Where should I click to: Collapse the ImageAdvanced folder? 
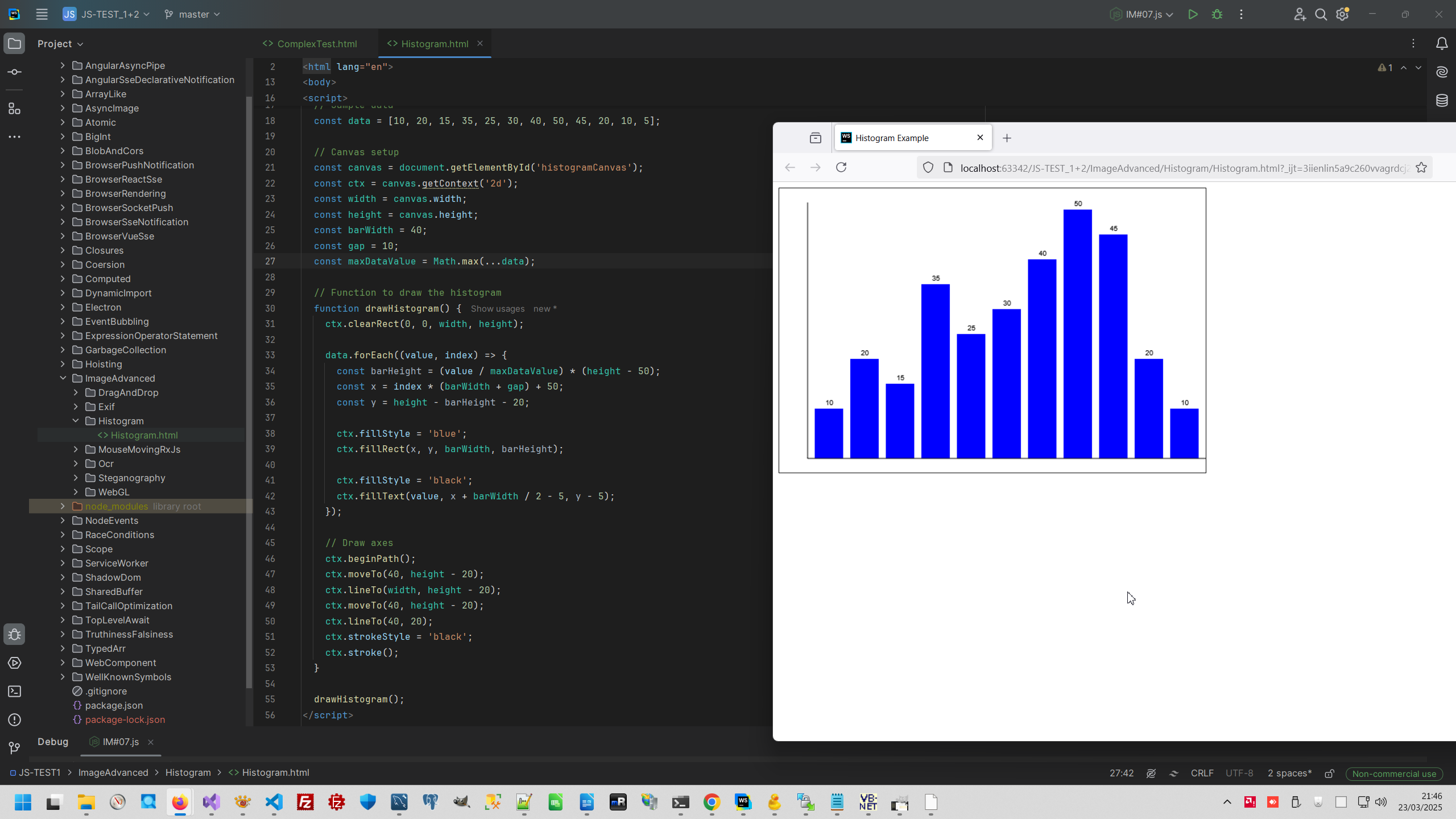pos(63,378)
